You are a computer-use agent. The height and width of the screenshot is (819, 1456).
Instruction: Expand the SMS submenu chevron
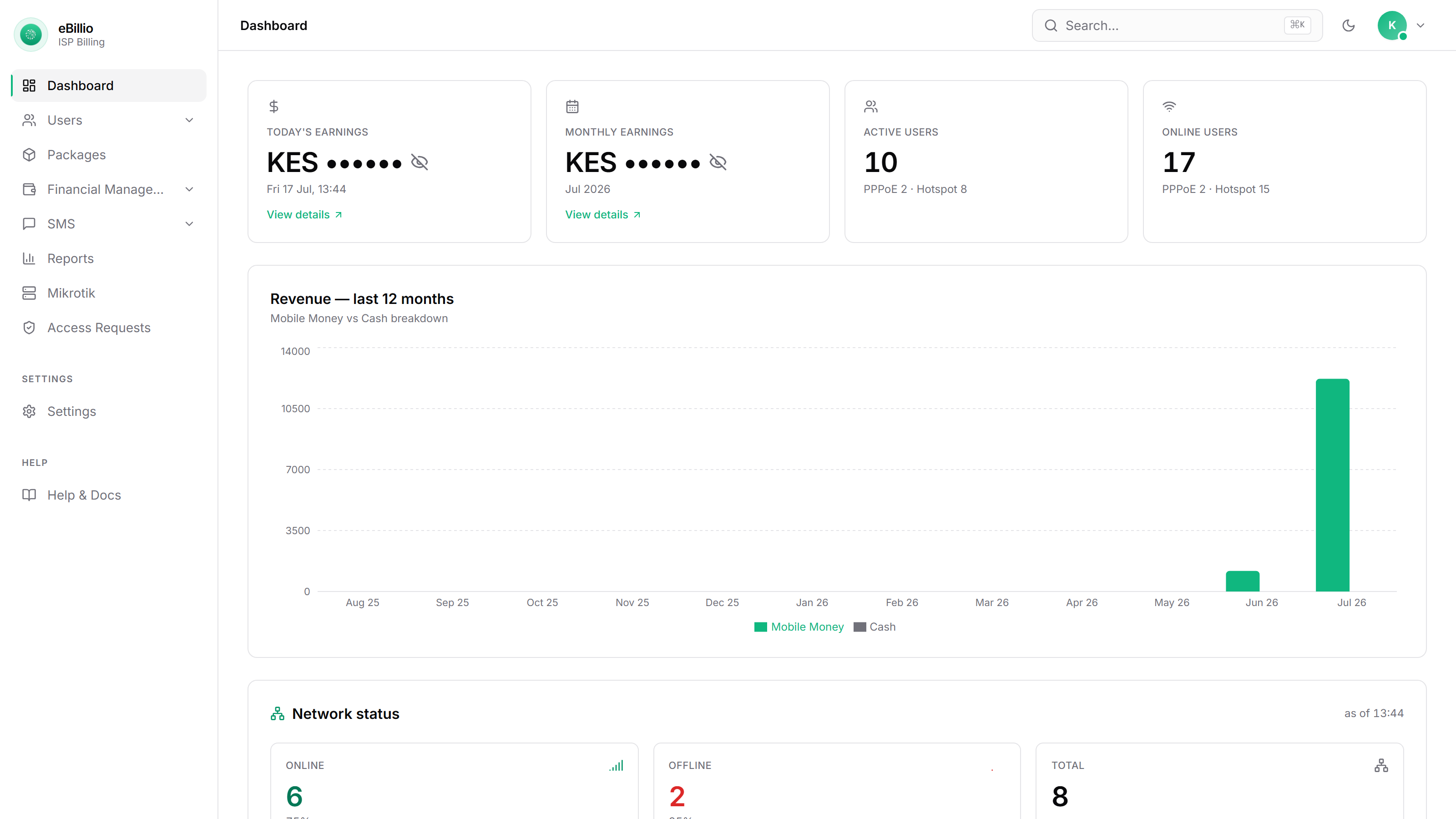[189, 223]
